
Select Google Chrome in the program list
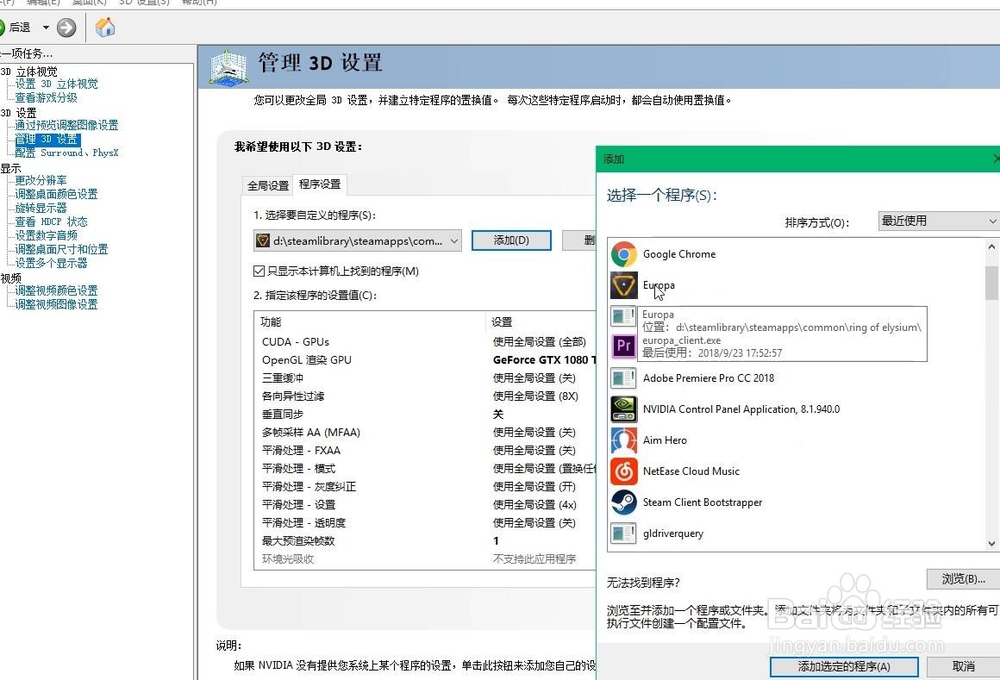680,254
